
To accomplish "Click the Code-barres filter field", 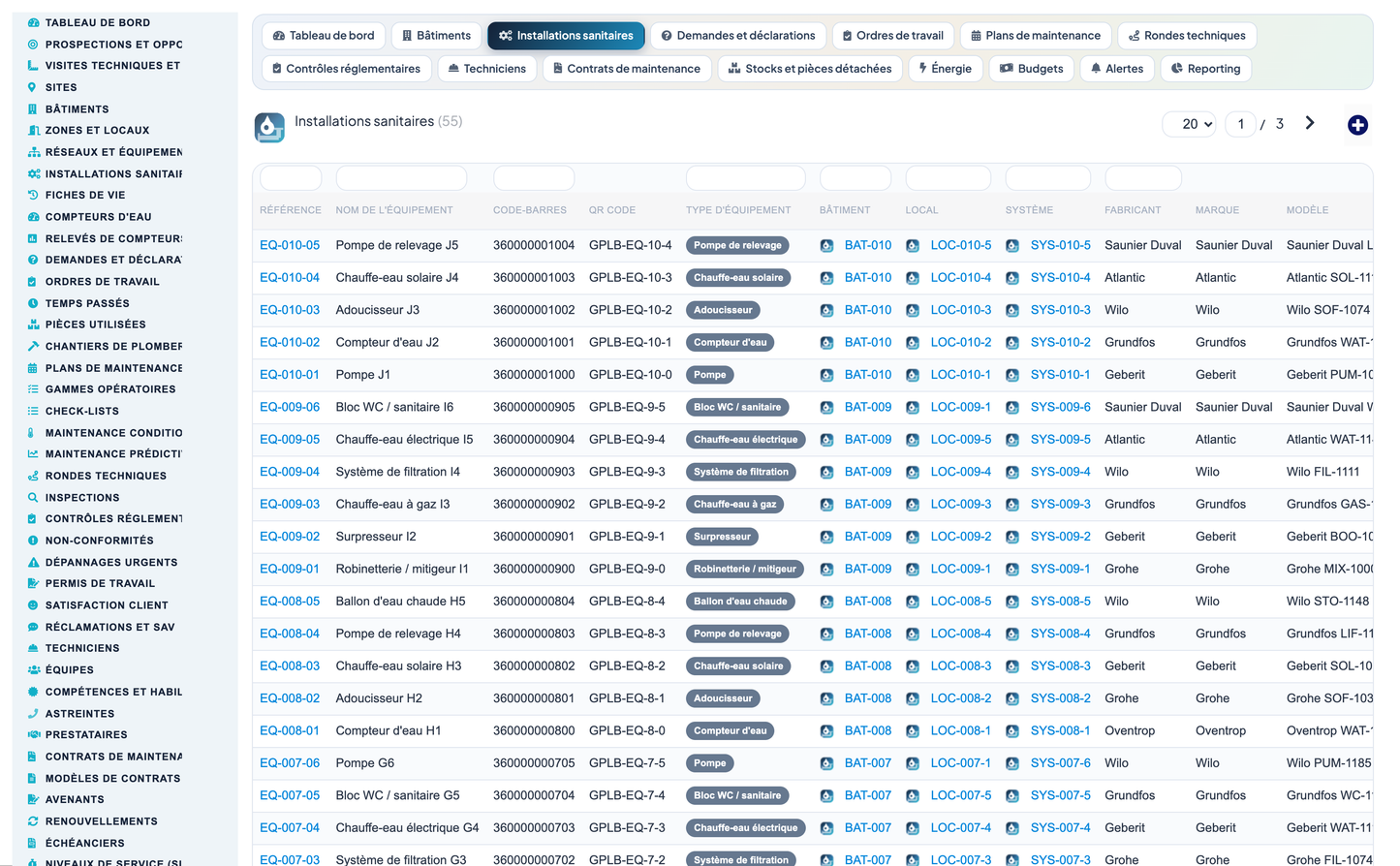I will (534, 178).
